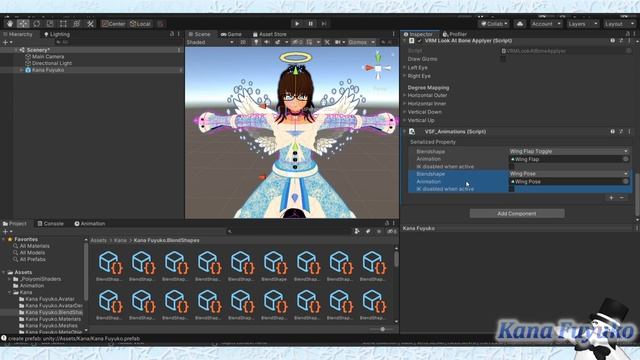Switch to the Animation tab
640x360 pixels.
[90, 224]
